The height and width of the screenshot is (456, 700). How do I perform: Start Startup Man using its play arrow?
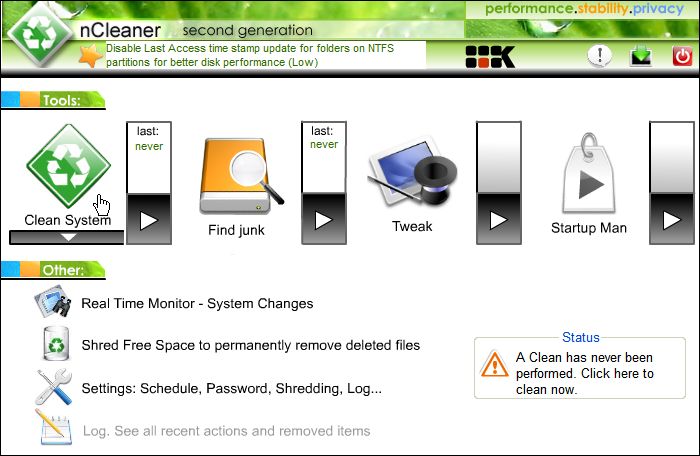(672, 220)
